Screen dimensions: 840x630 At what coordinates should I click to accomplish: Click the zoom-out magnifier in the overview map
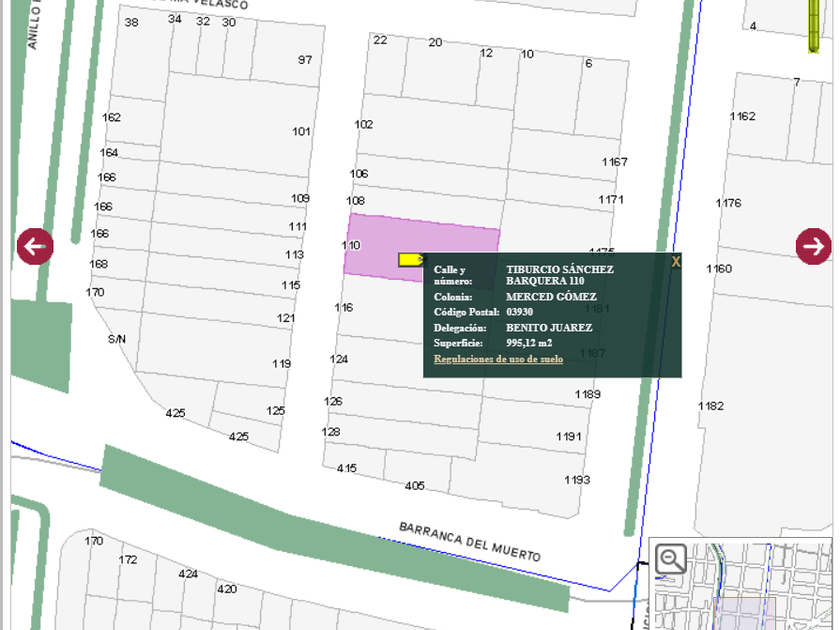(671, 559)
